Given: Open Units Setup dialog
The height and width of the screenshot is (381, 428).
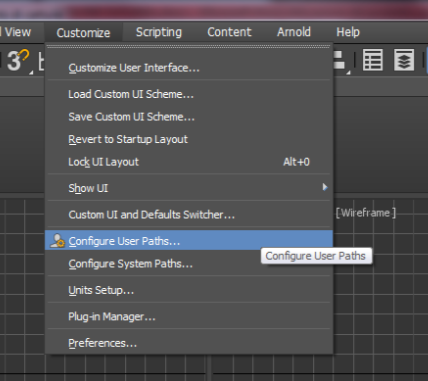Looking at the screenshot, I should point(189,290).
